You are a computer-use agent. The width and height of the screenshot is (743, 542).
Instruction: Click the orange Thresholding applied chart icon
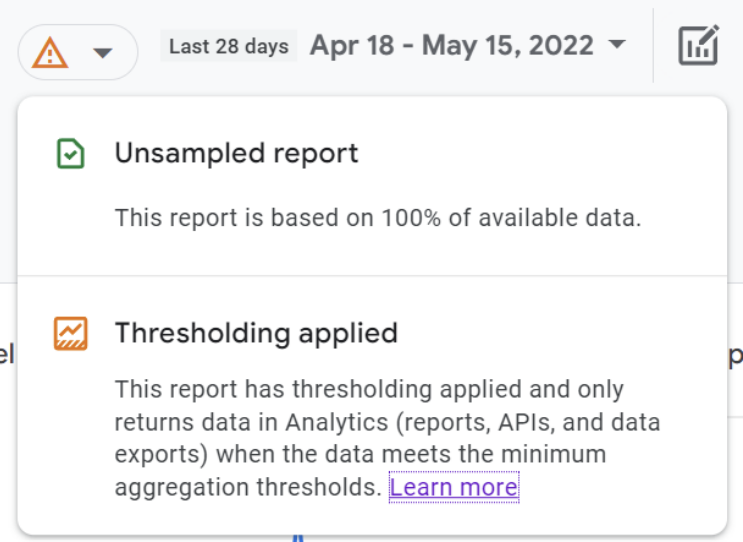click(71, 333)
